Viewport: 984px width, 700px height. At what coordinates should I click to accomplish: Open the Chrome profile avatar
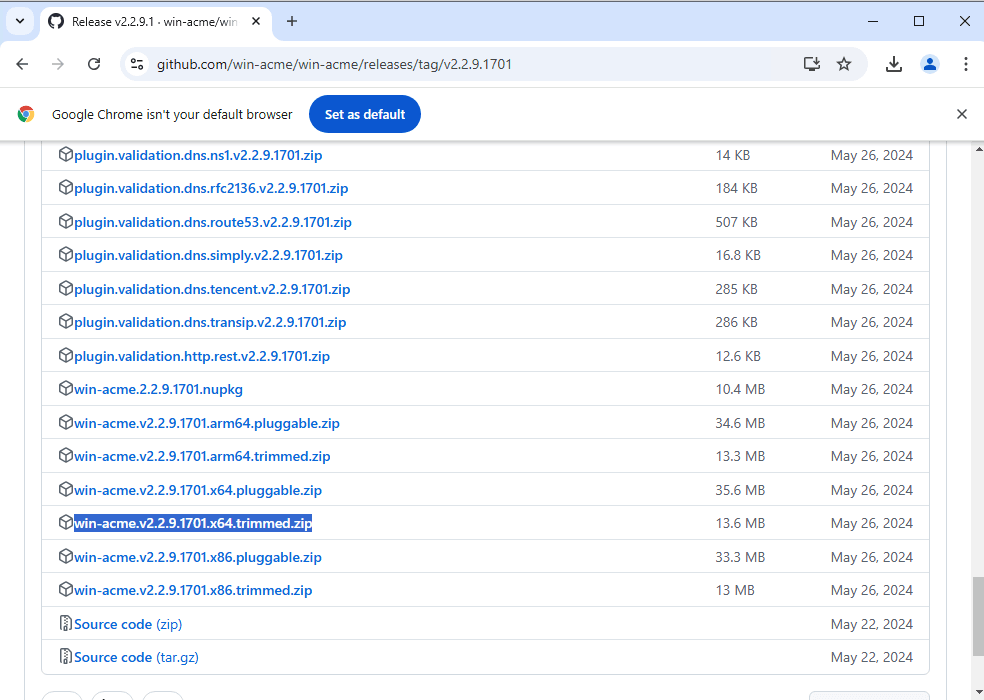[930, 64]
